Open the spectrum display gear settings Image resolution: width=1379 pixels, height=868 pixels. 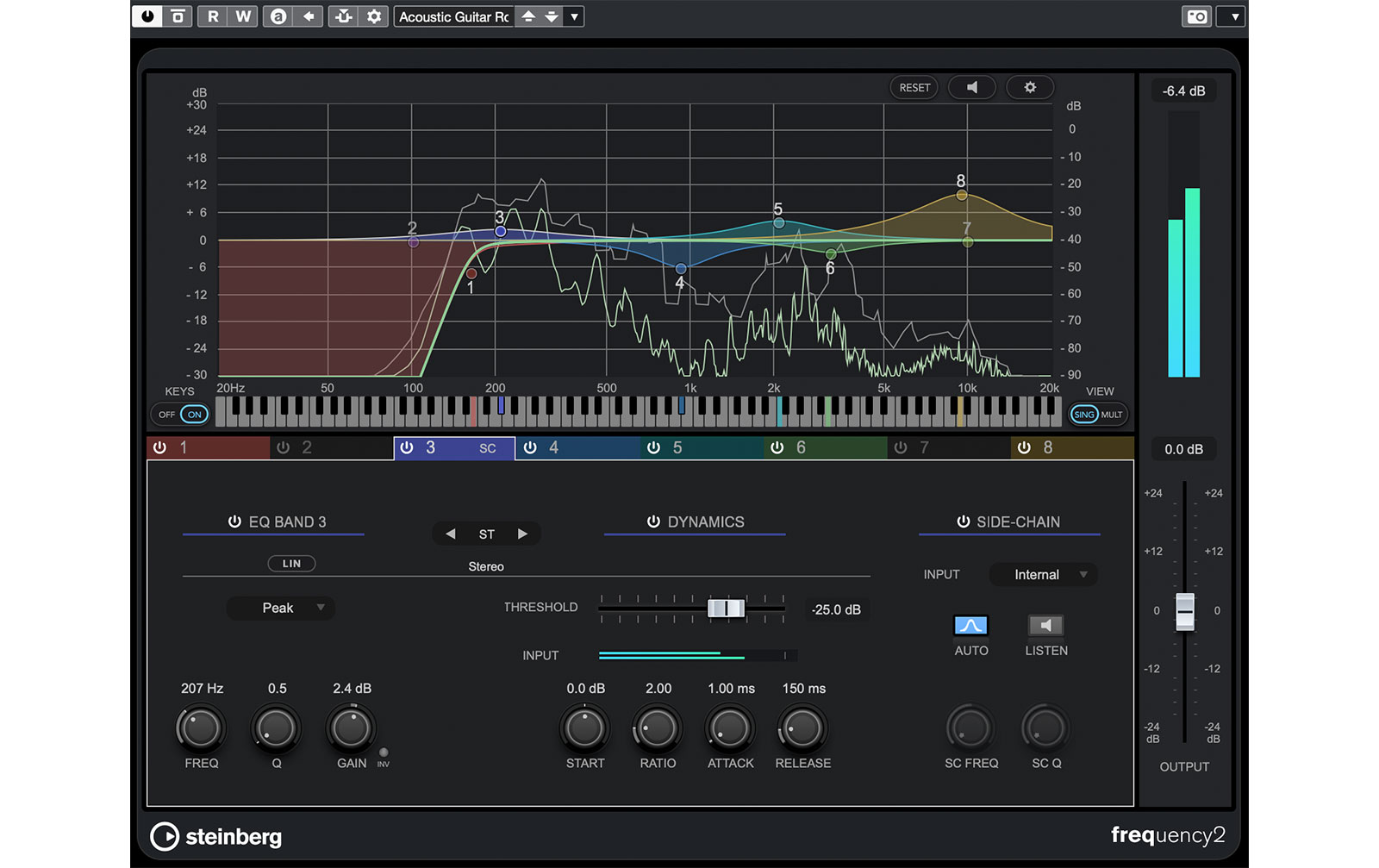click(1030, 87)
